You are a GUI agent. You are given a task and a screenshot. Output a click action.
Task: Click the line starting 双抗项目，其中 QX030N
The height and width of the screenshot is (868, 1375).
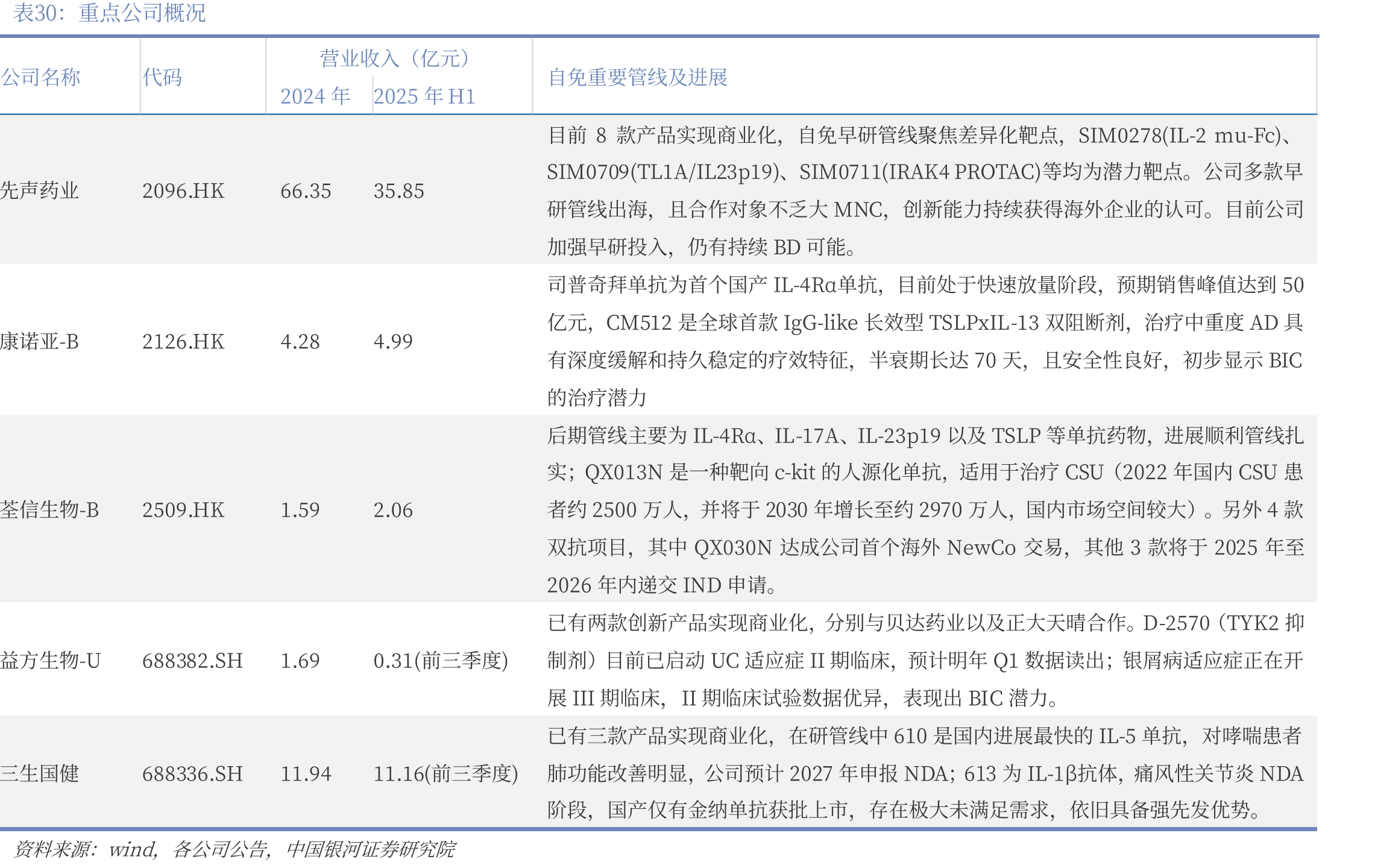pyautogui.click(x=925, y=547)
